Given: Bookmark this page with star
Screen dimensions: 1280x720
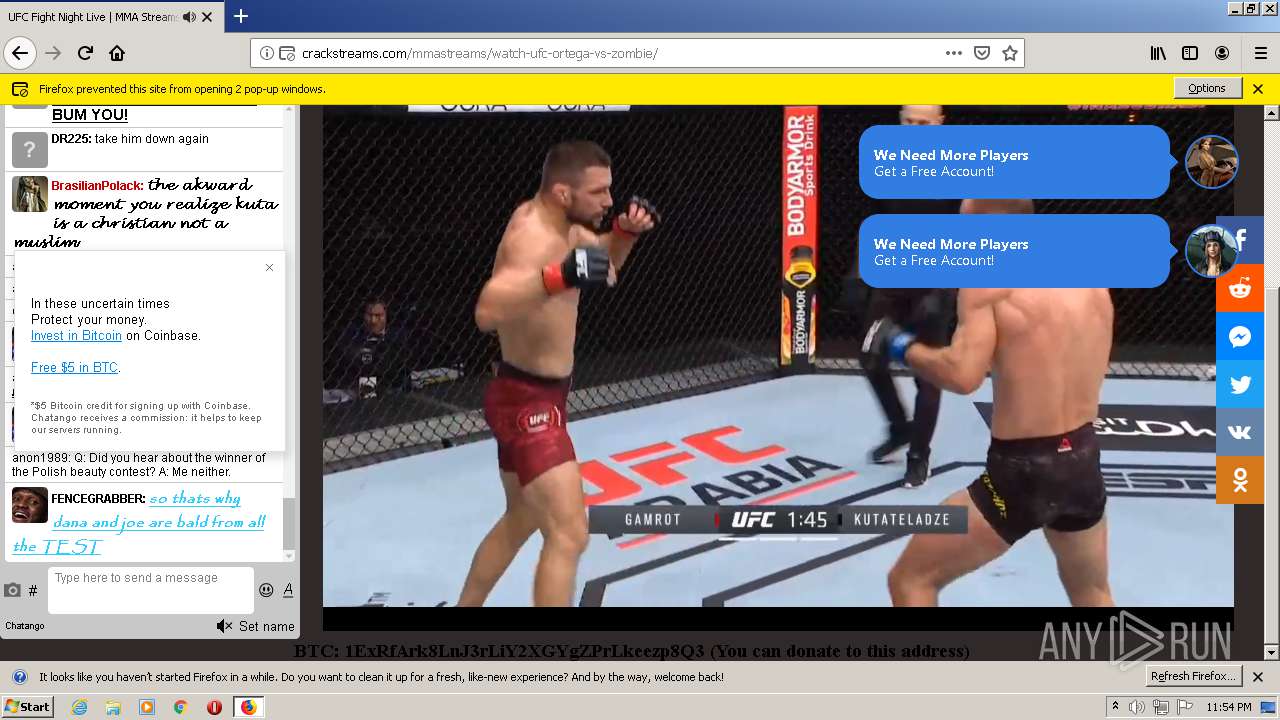Looking at the screenshot, I should pos(1010,53).
